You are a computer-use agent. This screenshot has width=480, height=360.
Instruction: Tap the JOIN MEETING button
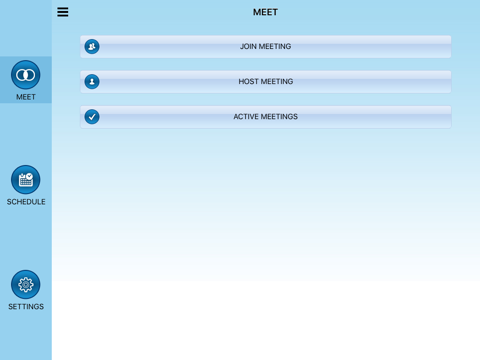(266, 47)
